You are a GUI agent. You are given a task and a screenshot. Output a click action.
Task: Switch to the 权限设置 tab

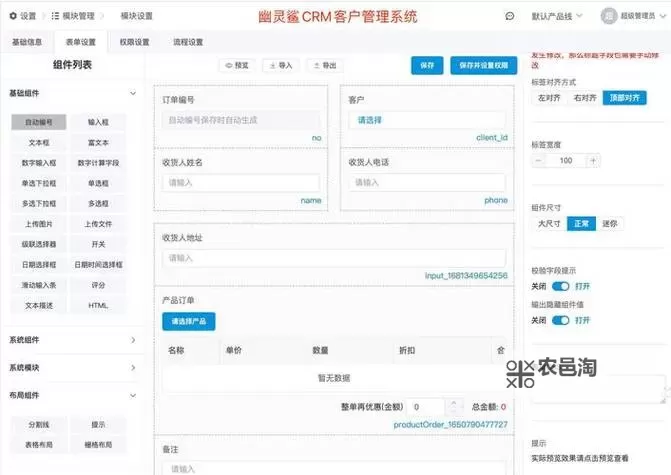[134, 42]
